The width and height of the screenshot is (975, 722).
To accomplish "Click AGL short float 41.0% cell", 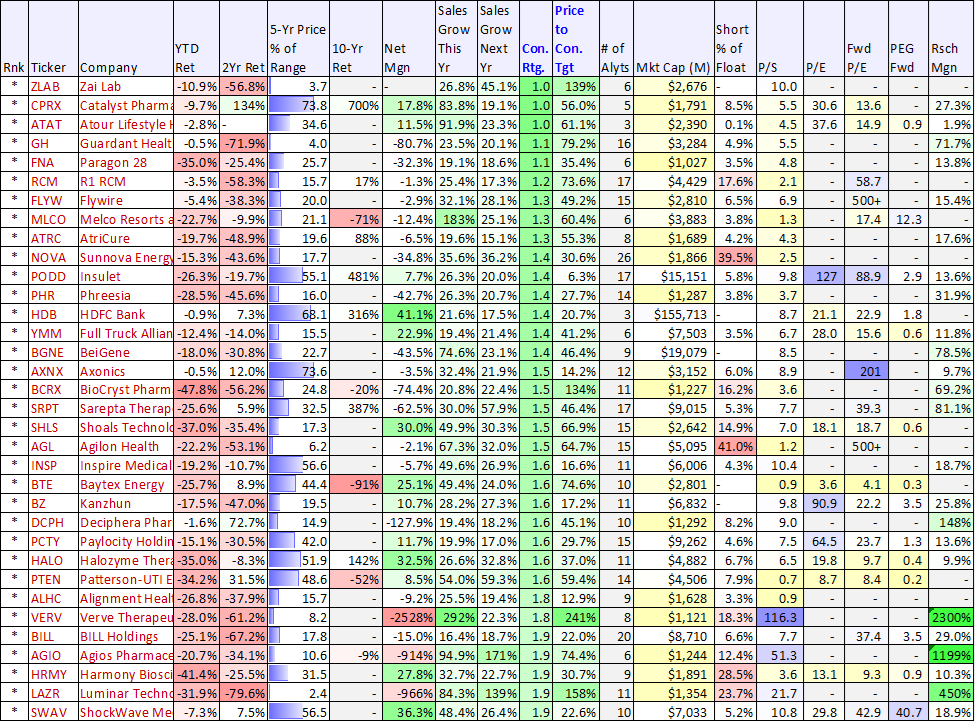I will point(734,447).
